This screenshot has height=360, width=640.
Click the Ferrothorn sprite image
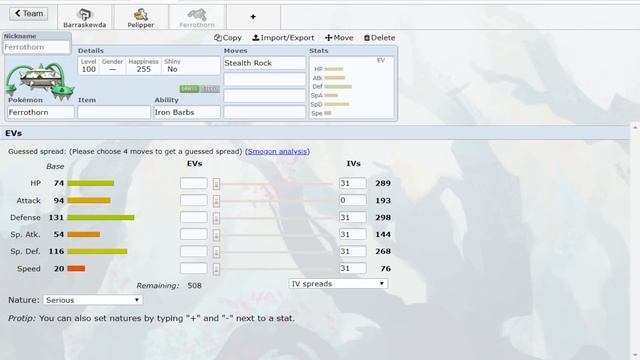(x=40, y=81)
